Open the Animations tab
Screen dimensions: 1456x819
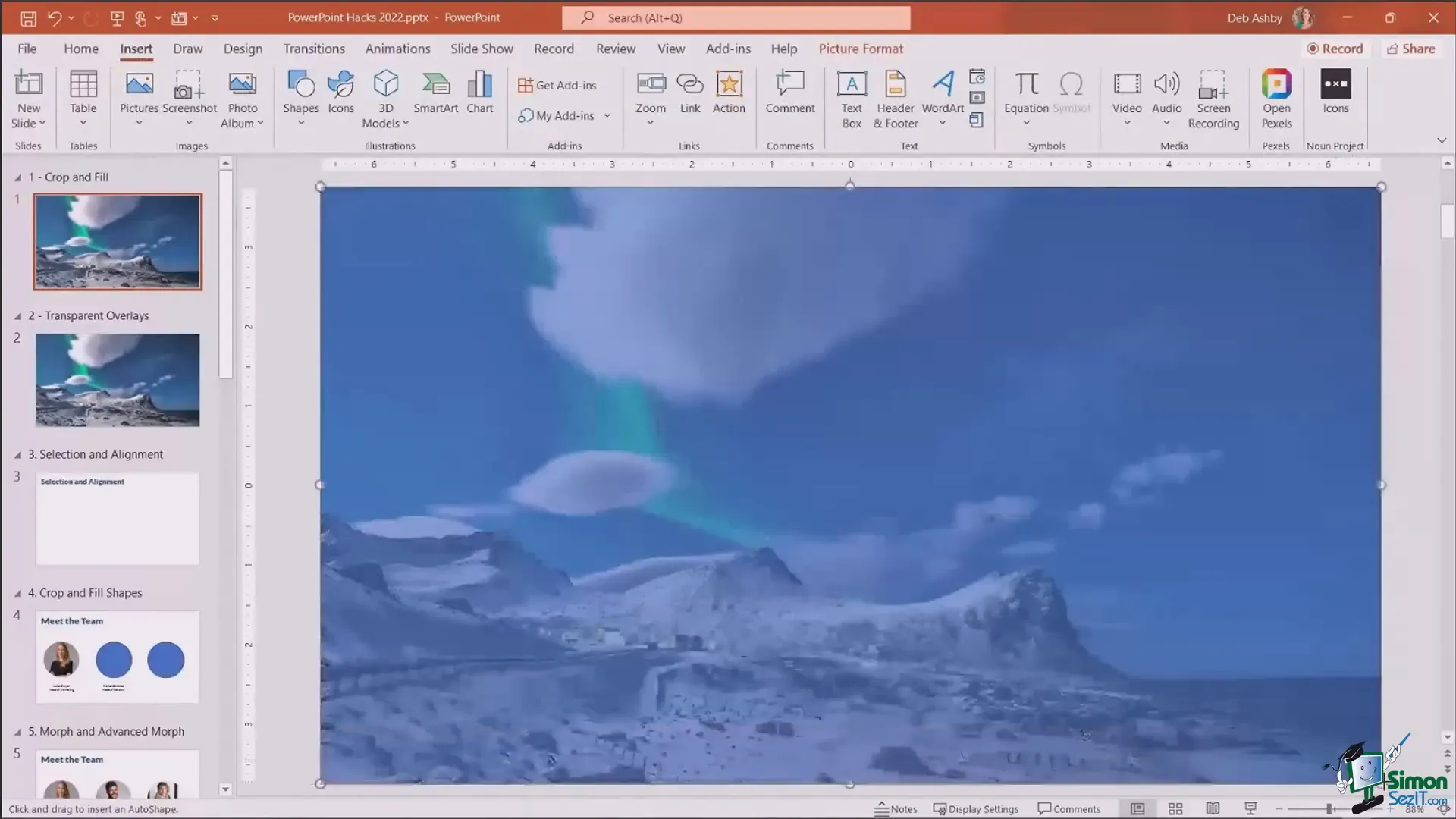point(397,49)
